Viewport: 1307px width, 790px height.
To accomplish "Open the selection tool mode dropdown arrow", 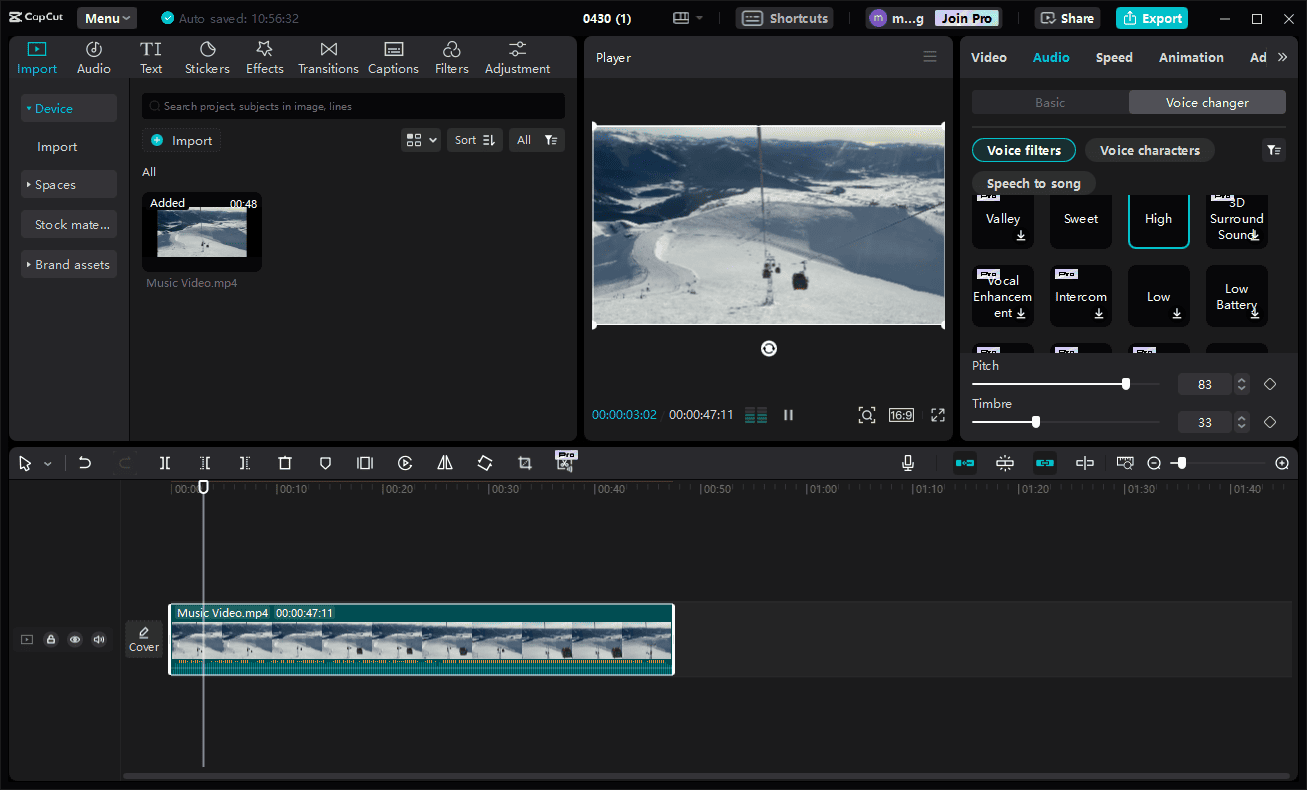I will (x=47, y=464).
